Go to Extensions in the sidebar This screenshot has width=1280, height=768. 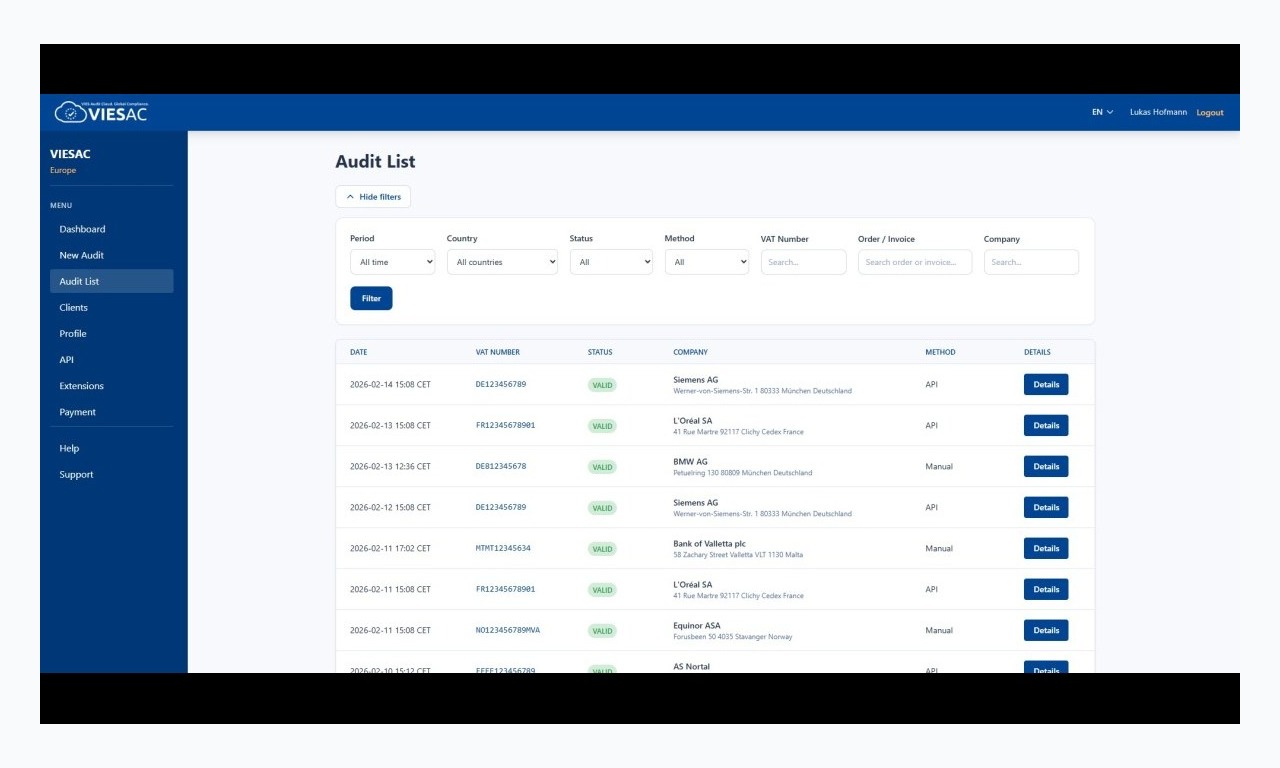(111, 385)
